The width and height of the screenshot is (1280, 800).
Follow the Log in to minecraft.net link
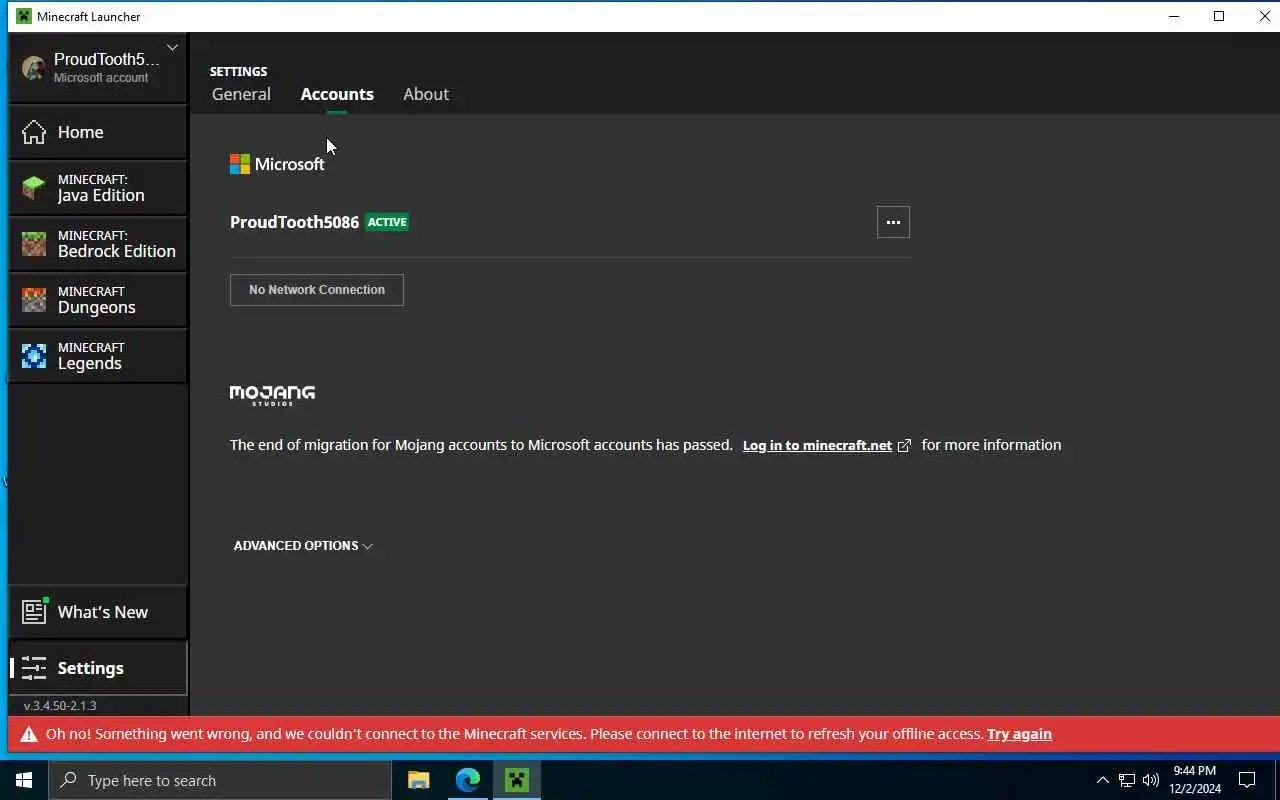pyautogui.click(x=817, y=445)
